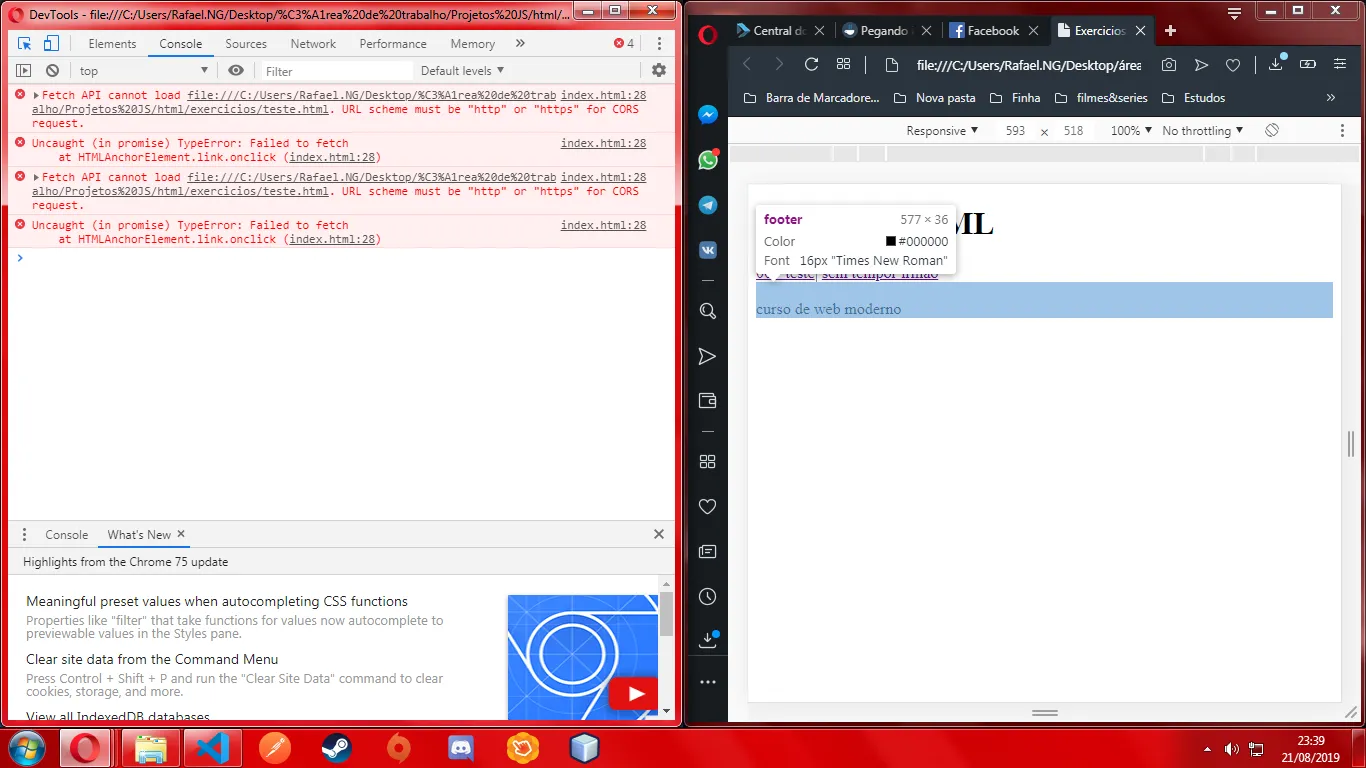The height and width of the screenshot is (768, 1366).
Task: Open WhatsApp in the Opera sidebar
Action: 708,160
